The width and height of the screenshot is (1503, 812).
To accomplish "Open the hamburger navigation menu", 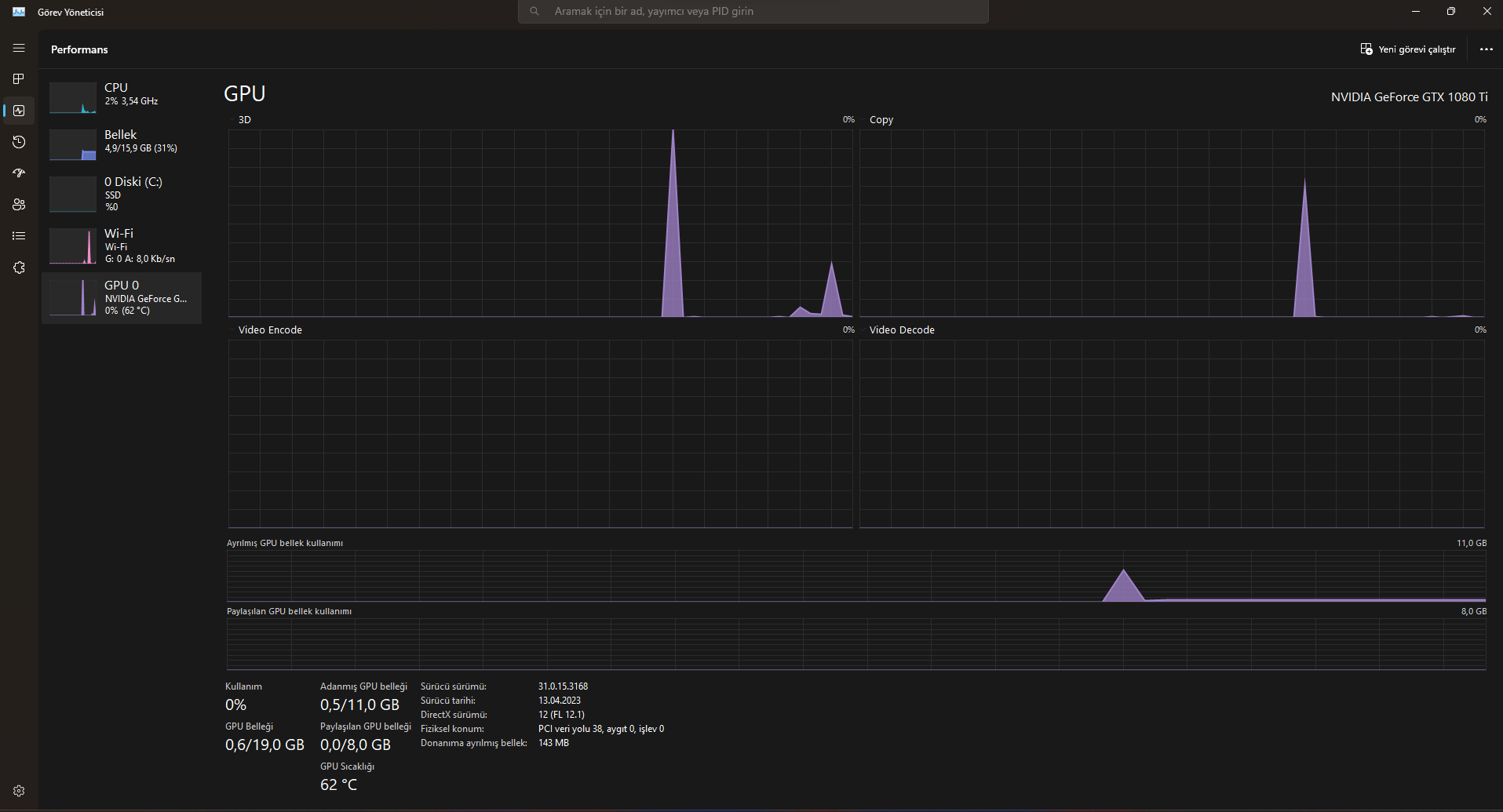I will (19, 48).
